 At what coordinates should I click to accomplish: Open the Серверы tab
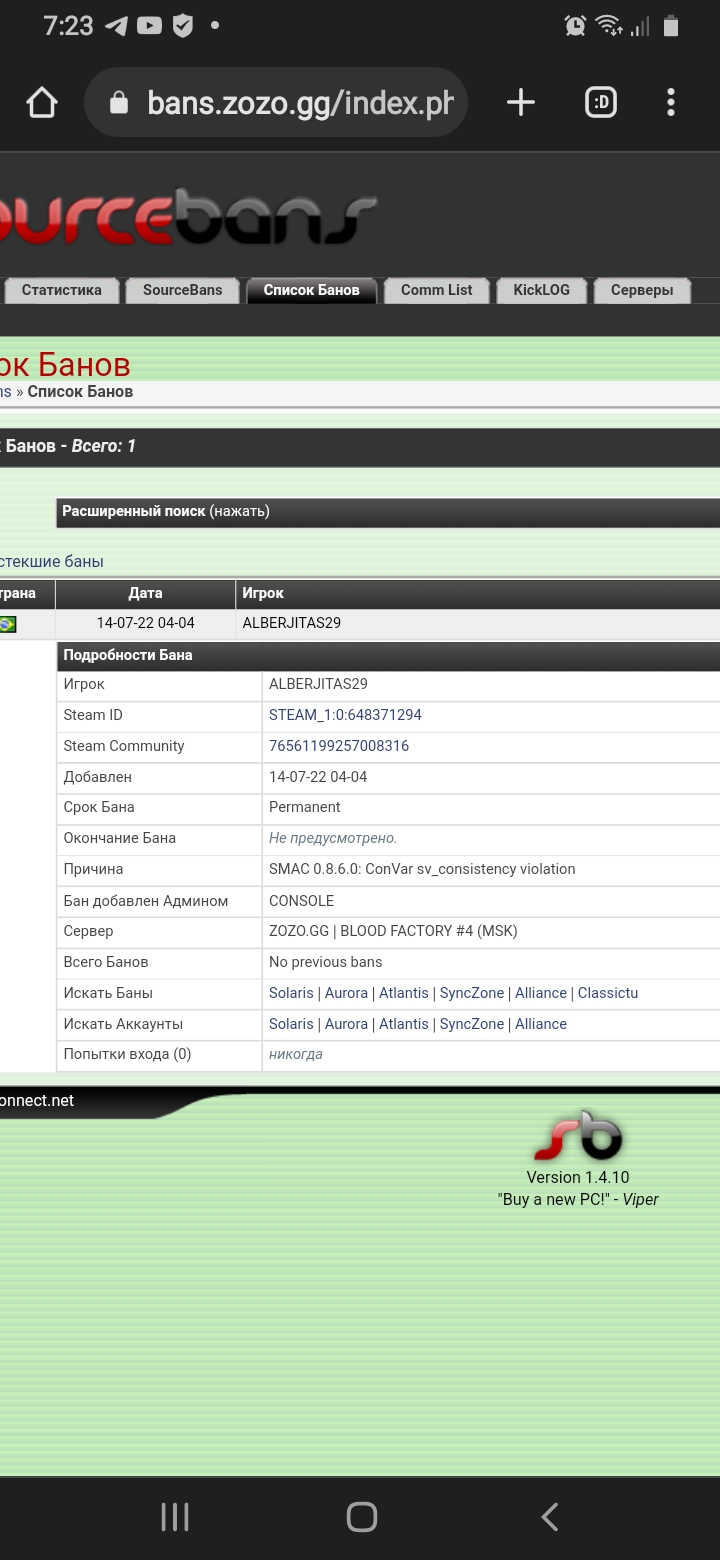[x=641, y=290]
